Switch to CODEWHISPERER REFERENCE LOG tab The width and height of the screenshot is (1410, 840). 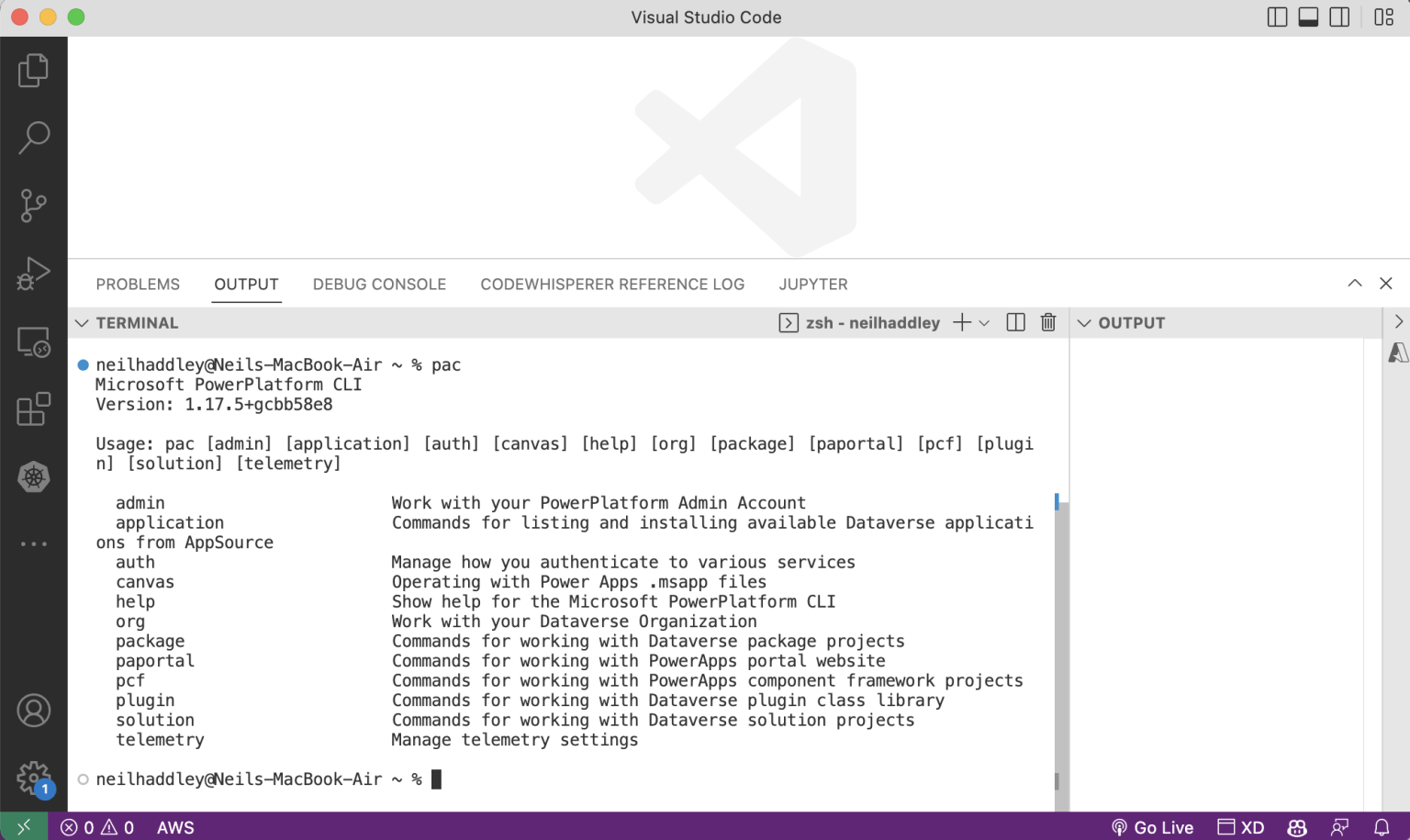coord(612,285)
